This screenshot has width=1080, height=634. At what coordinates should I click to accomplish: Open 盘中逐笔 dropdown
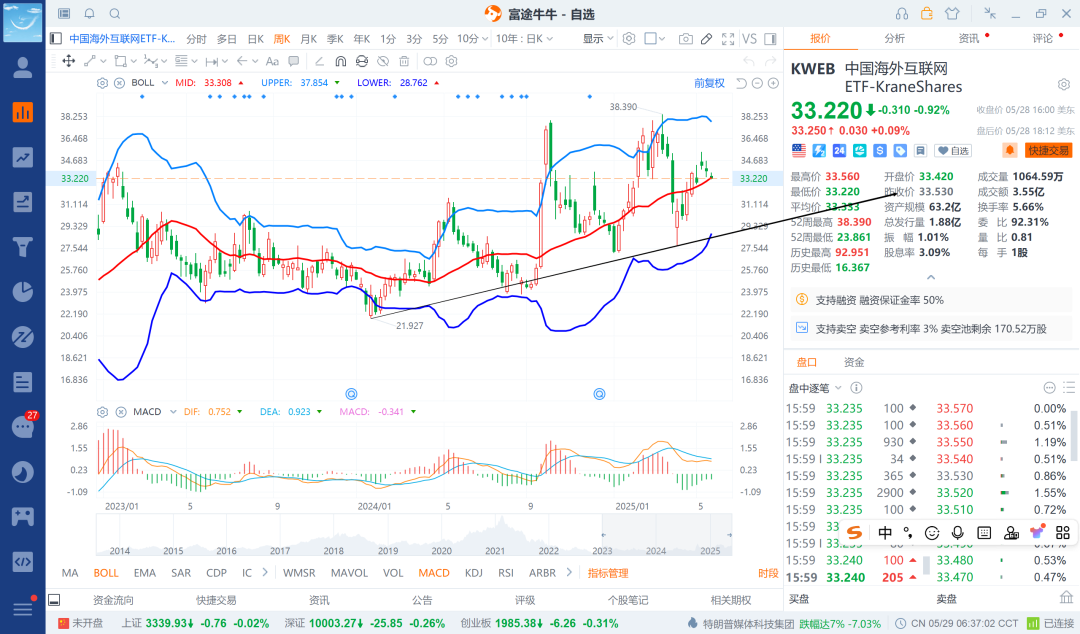816,388
